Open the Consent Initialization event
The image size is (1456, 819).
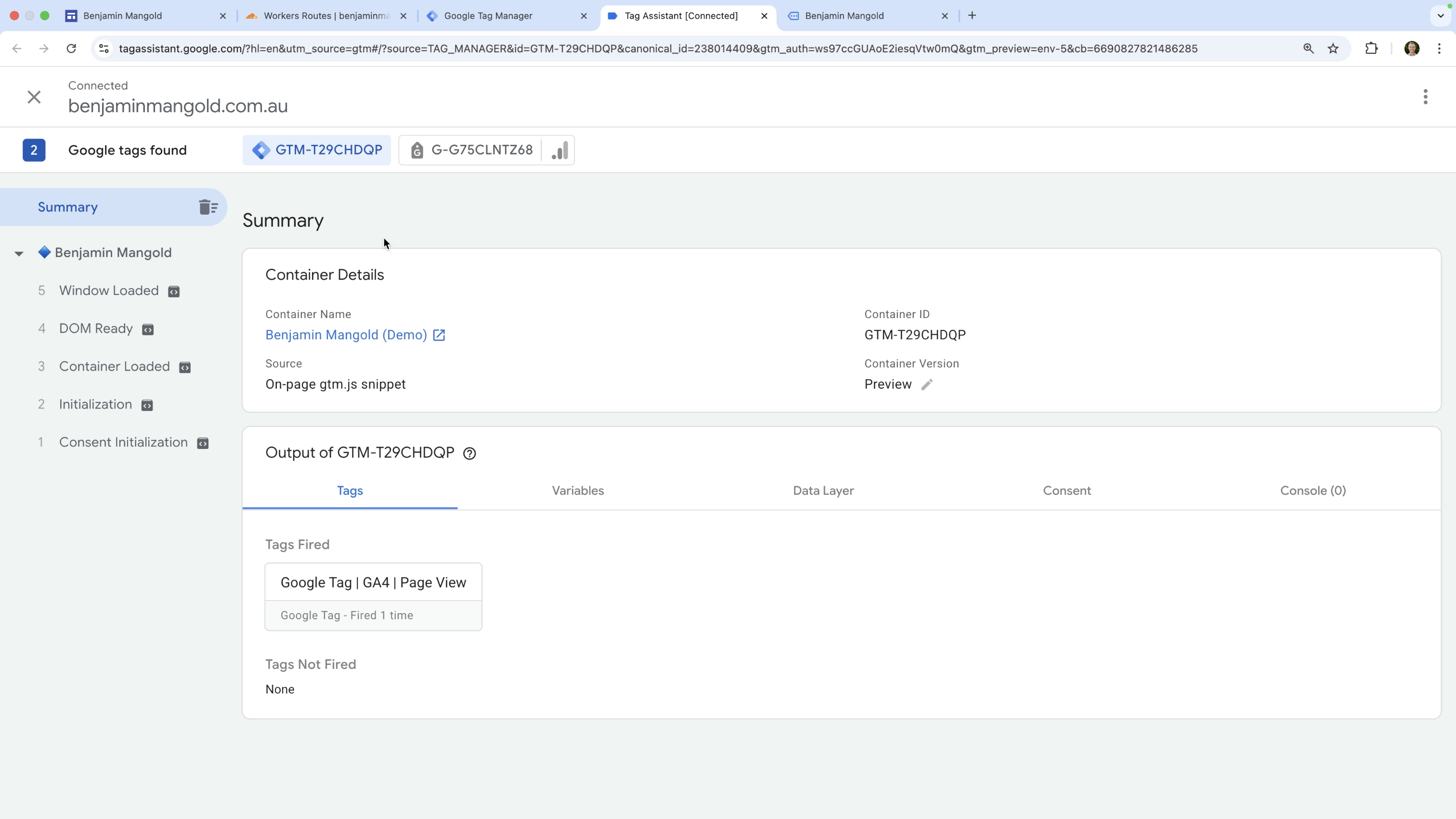(123, 442)
